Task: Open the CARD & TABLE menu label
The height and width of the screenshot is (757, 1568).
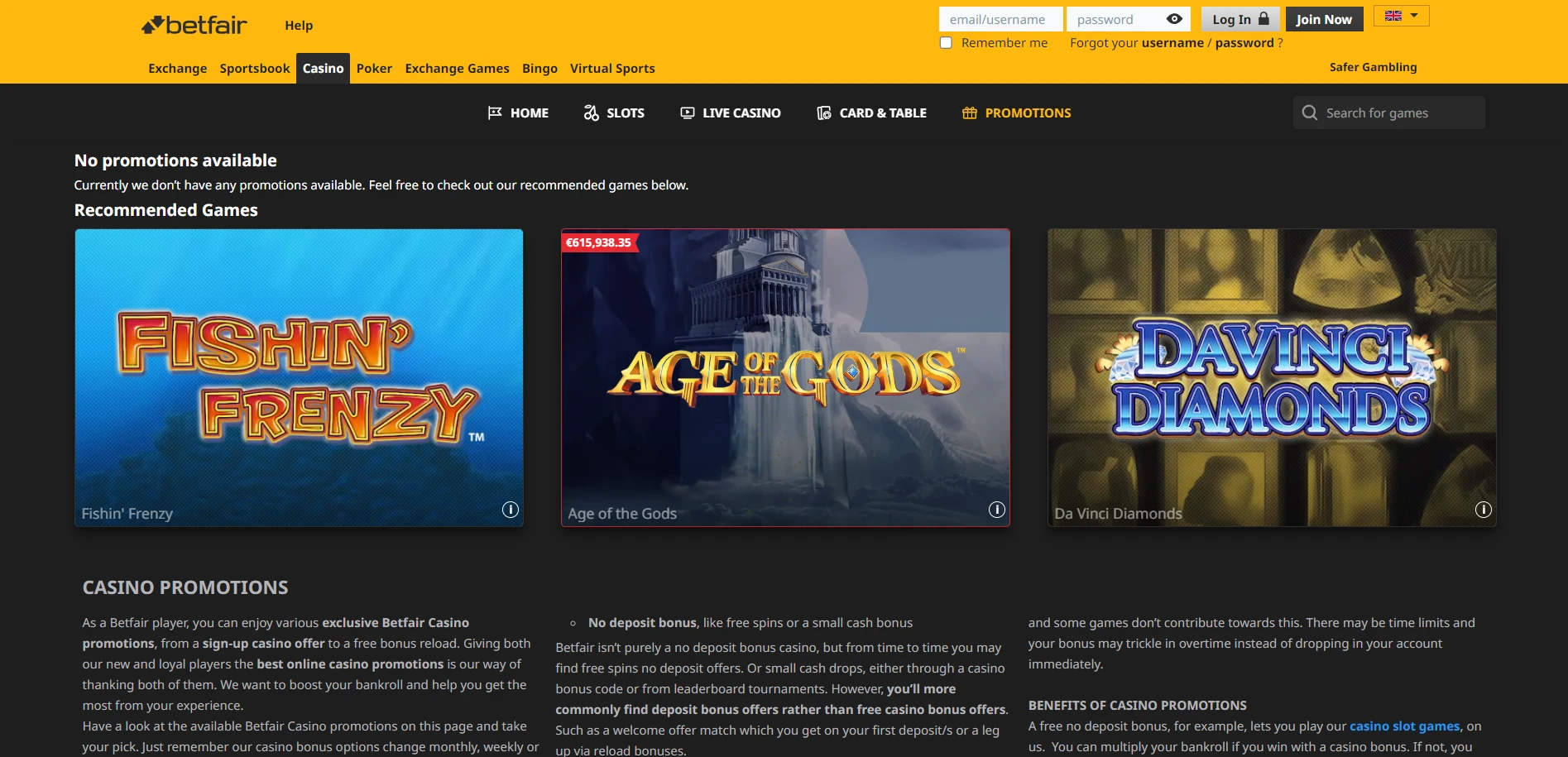Action: point(883,113)
